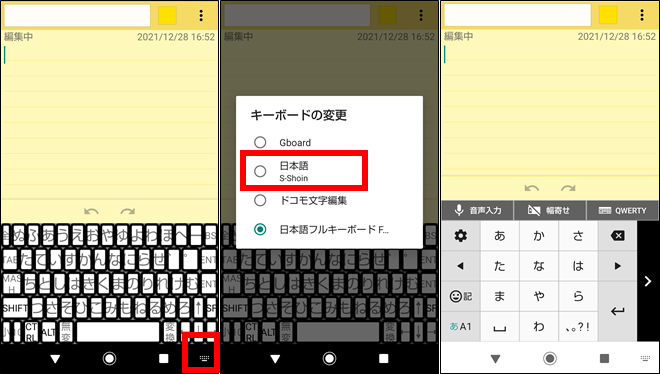Tap the あ key on S-Shoin keyboard

500,236
